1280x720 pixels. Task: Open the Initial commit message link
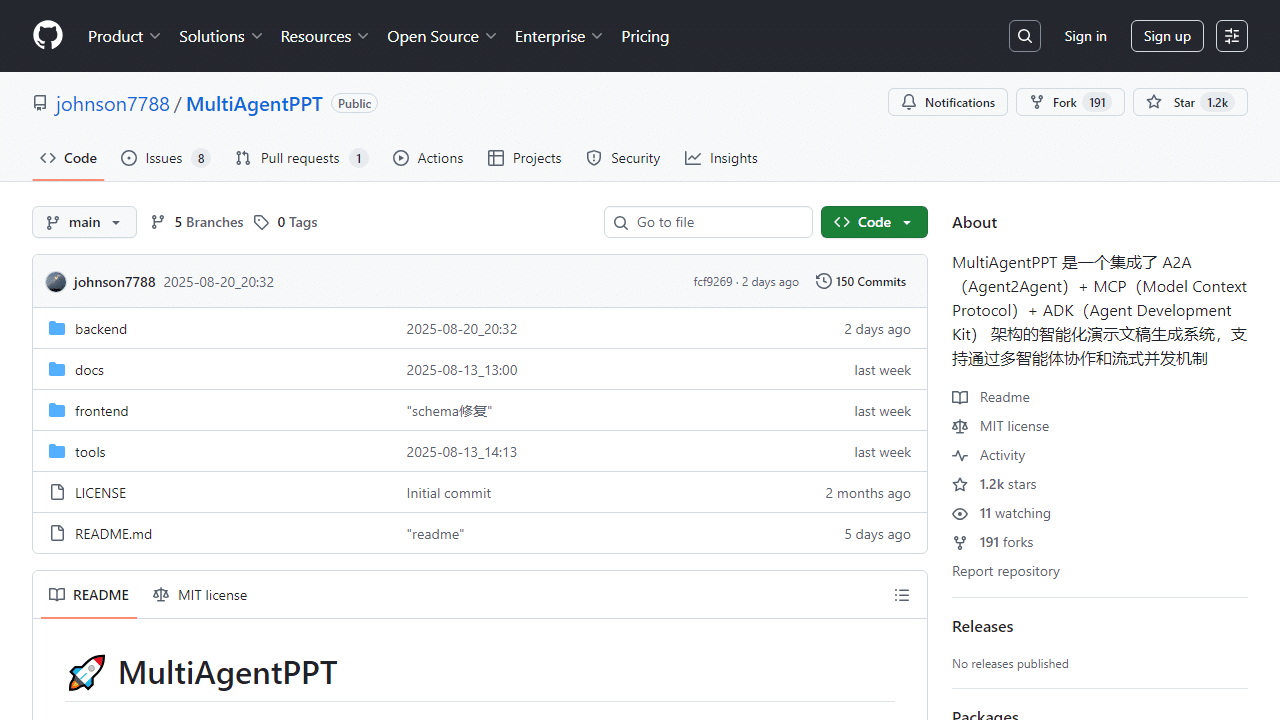pos(449,493)
